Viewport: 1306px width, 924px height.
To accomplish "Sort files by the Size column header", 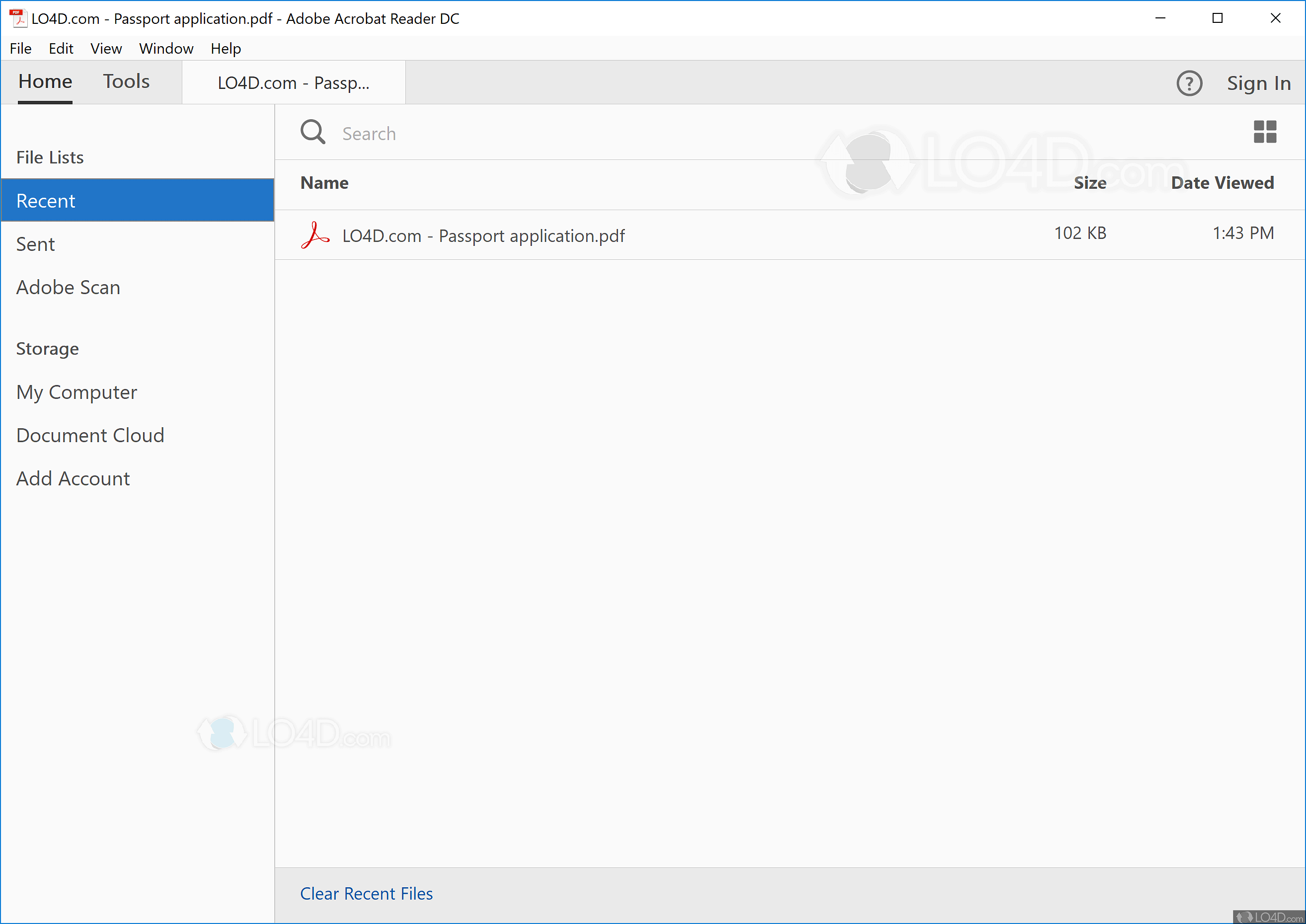I will pos(1089,183).
